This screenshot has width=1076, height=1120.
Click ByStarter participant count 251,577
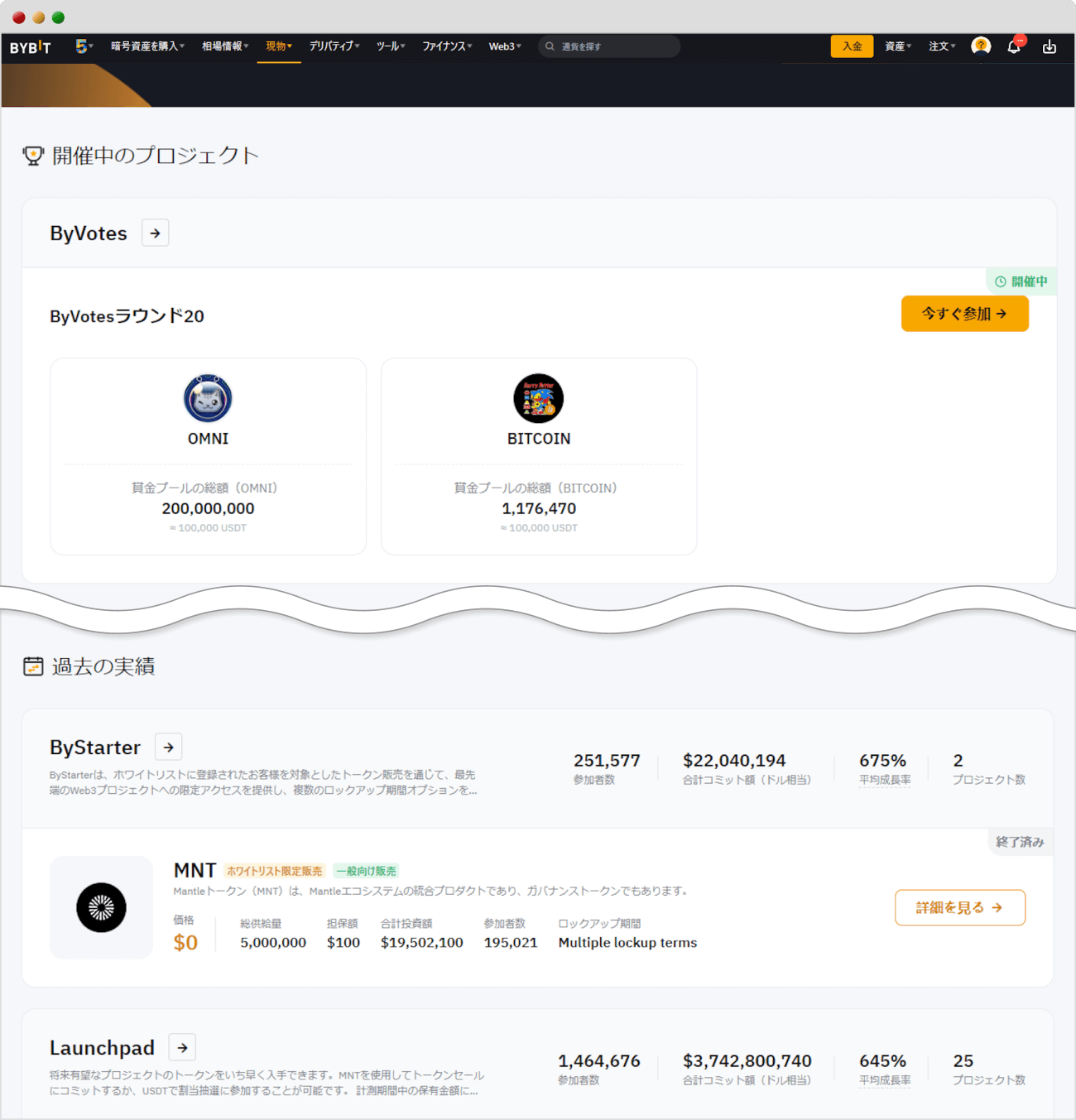click(607, 761)
